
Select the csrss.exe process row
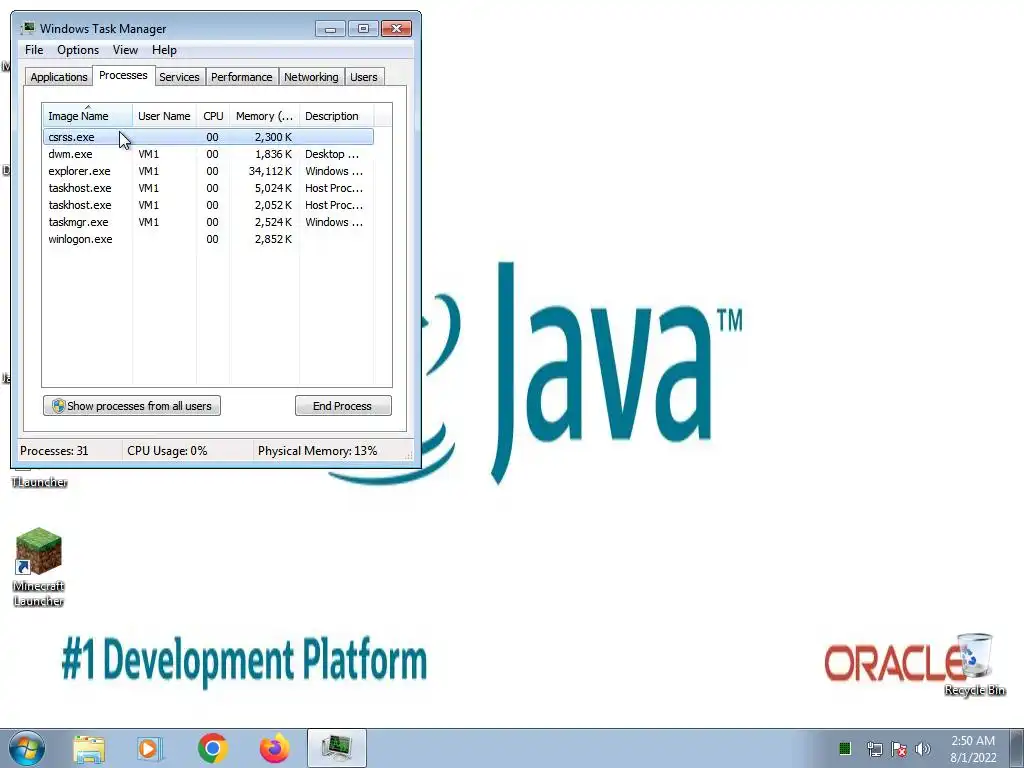208,137
